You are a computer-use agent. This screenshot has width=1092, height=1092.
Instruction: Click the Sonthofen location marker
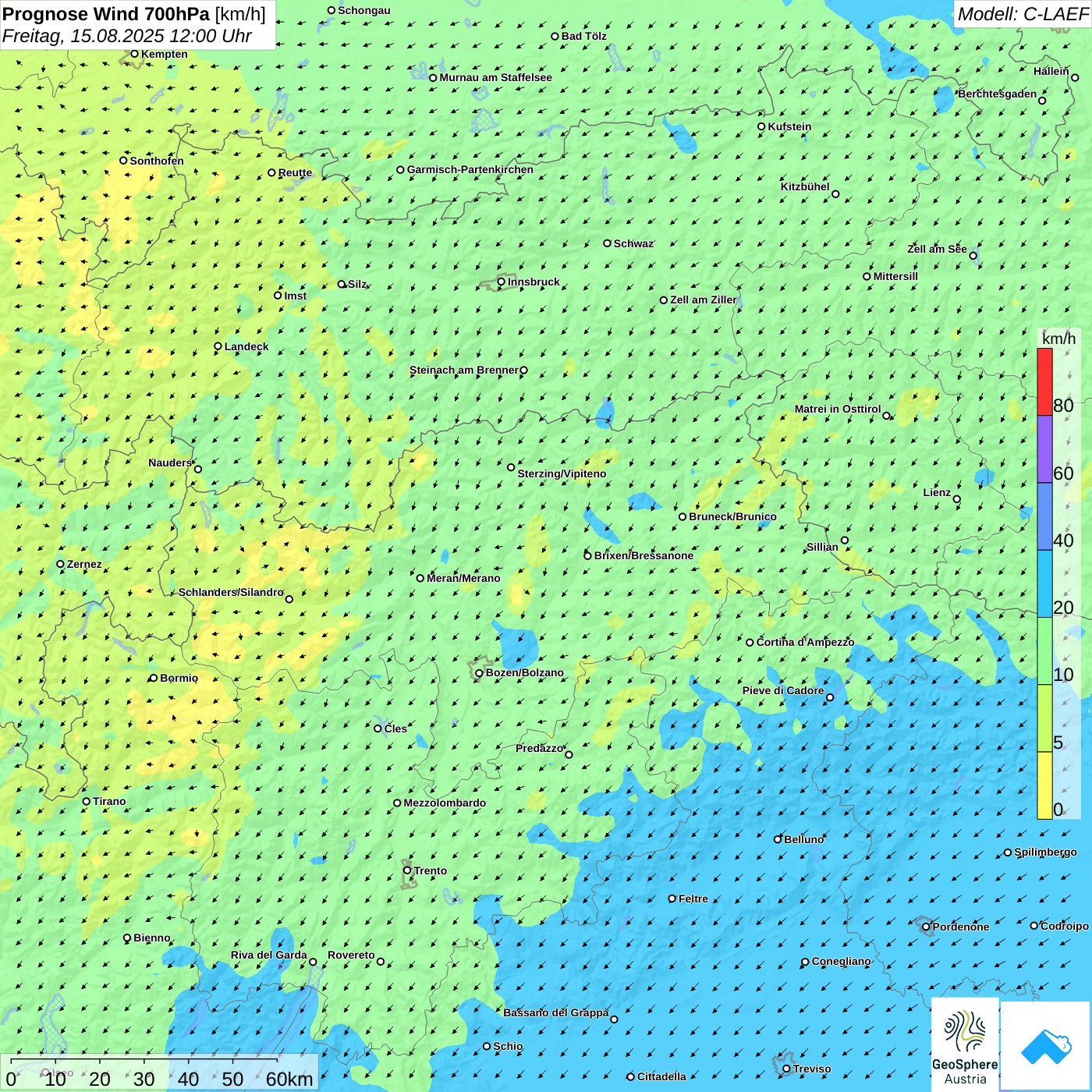click(123, 161)
